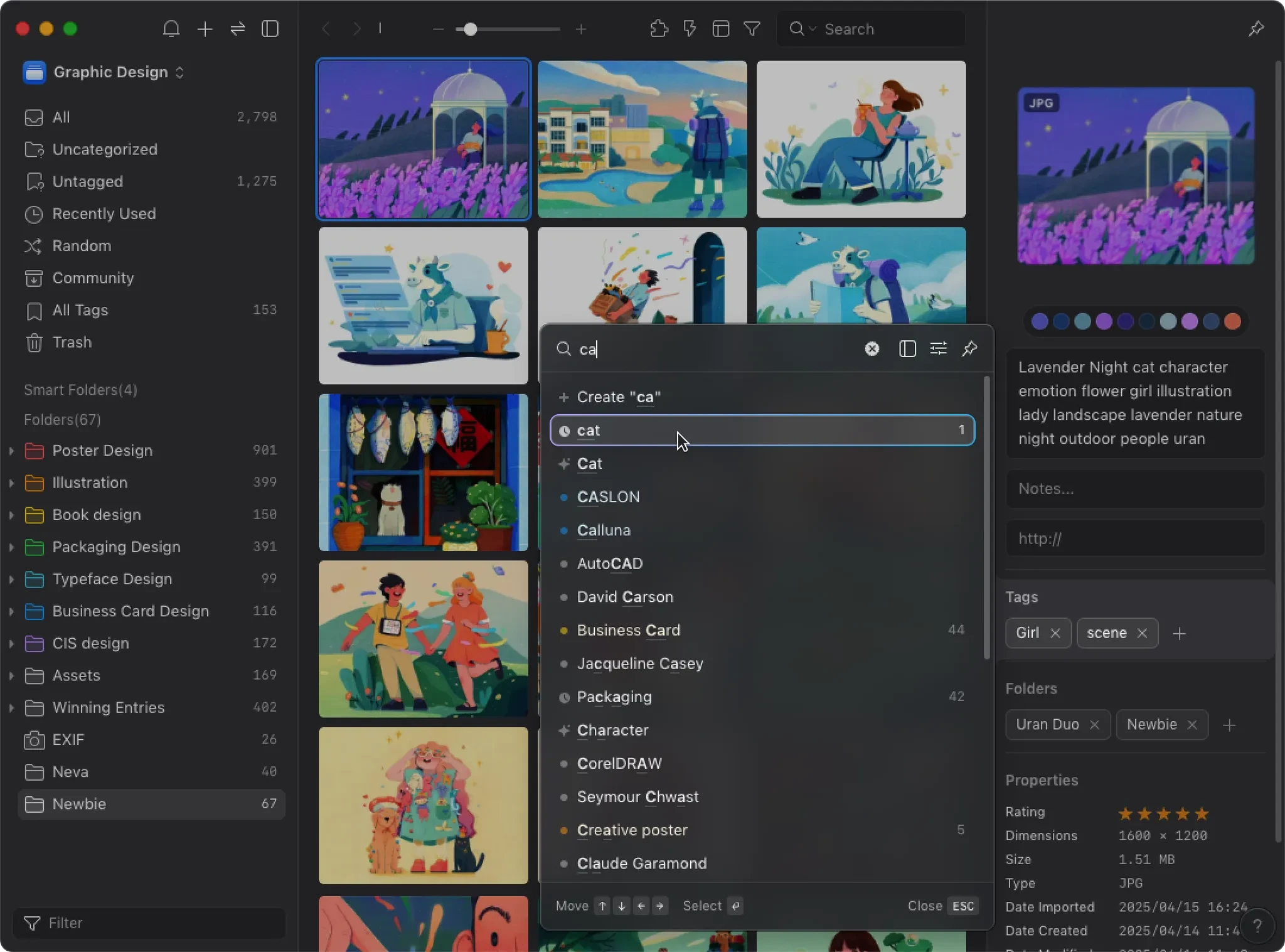1285x952 pixels.
Task: Expand the Packaging Design folder
Action: (11, 547)
